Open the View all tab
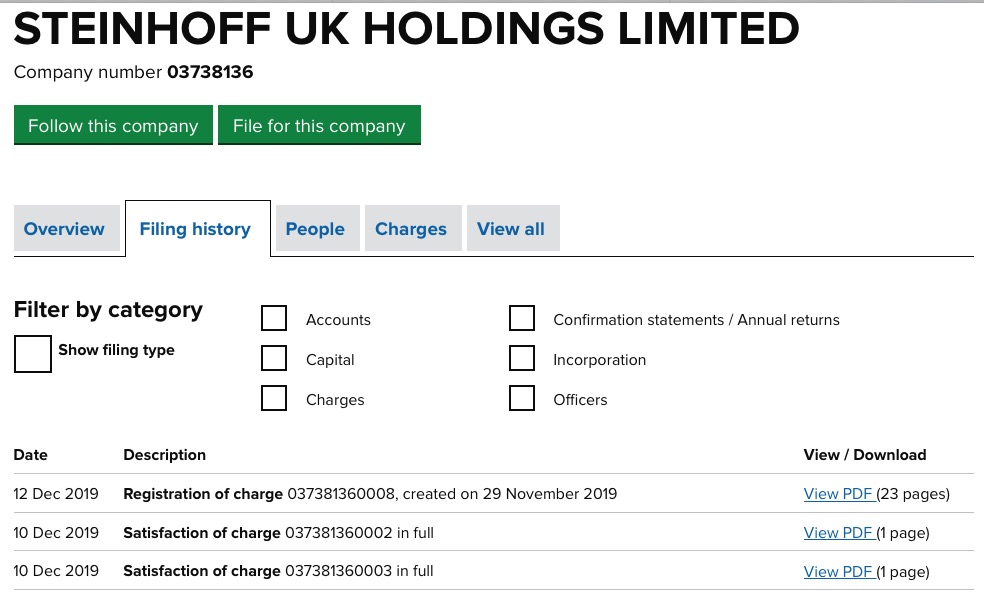Viewport: 984px width, 596px height. (x=511, y=228)
